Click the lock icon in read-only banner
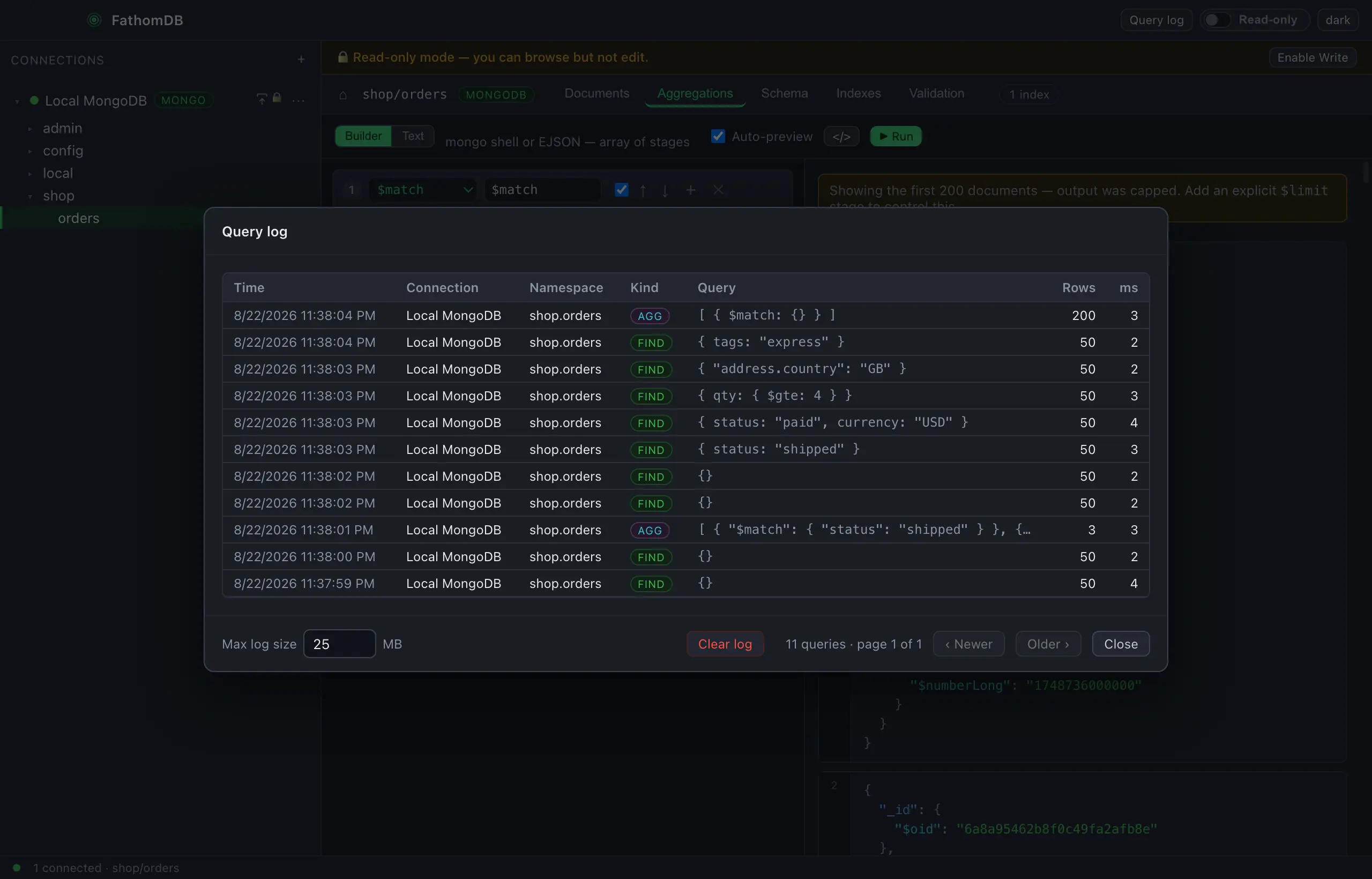 coord(342,57)
